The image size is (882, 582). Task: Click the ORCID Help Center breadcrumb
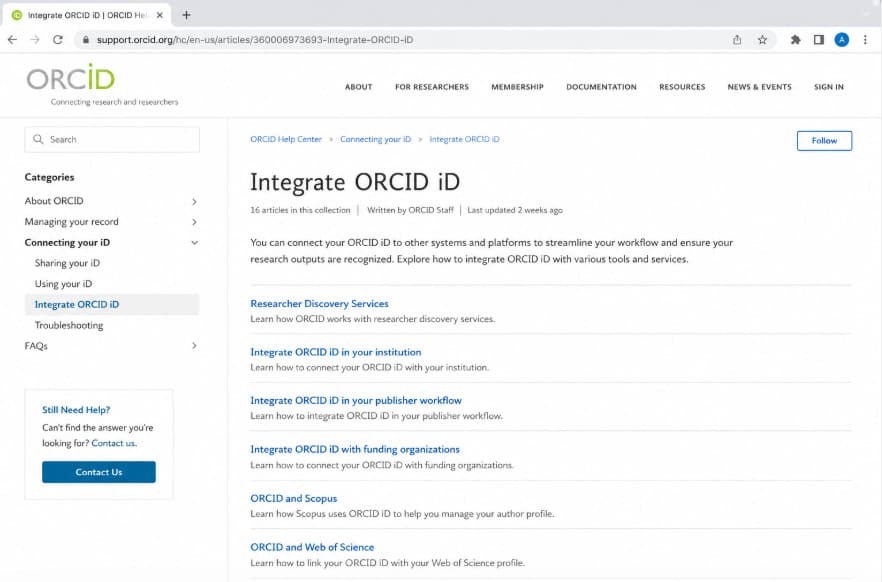click(286, 139)
